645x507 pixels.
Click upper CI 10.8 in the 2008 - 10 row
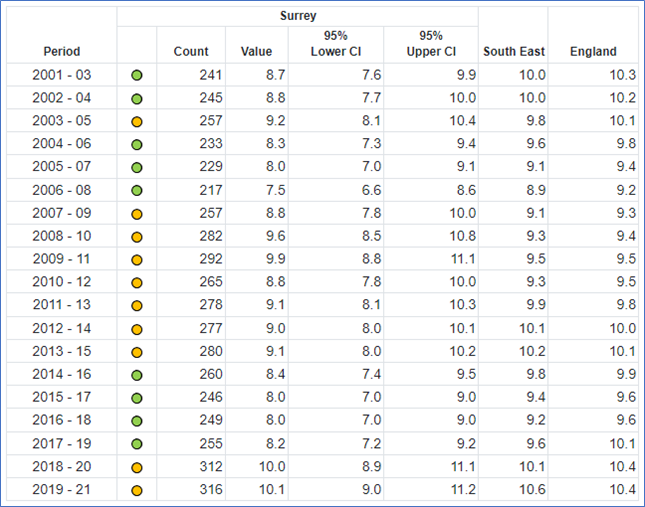[463, 236]
